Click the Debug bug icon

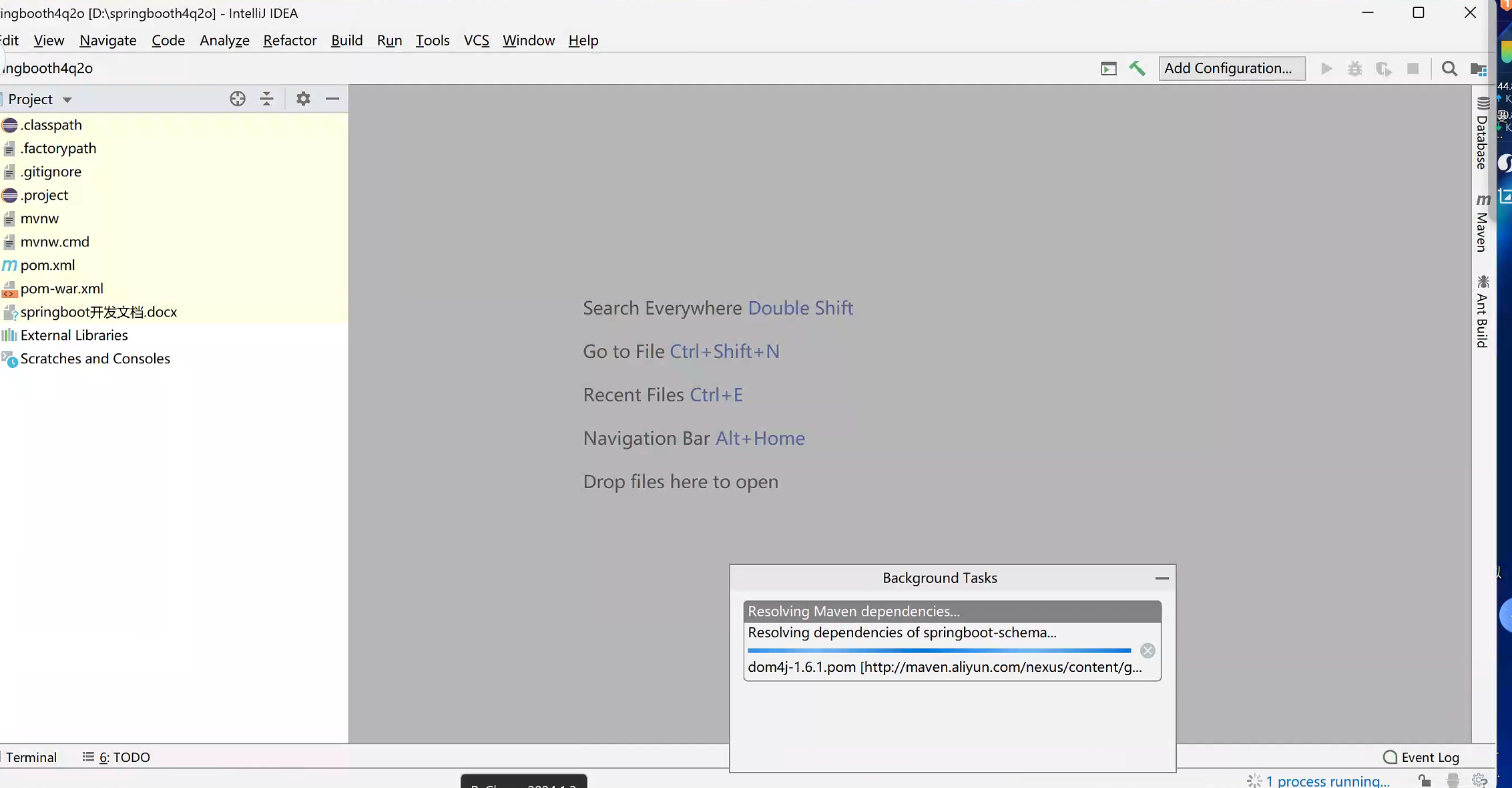pyautogui.click(x=1354, y=69)
